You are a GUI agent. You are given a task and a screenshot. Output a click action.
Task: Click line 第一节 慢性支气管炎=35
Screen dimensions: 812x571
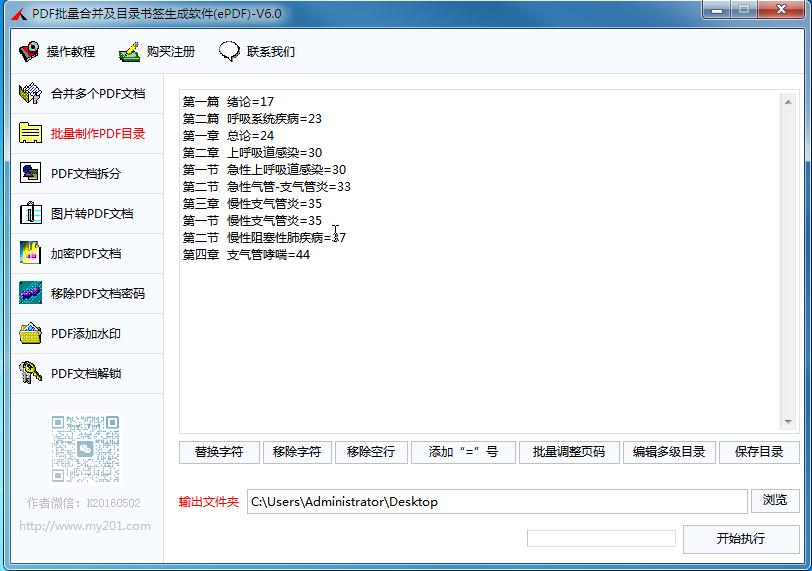click(252, 221)
